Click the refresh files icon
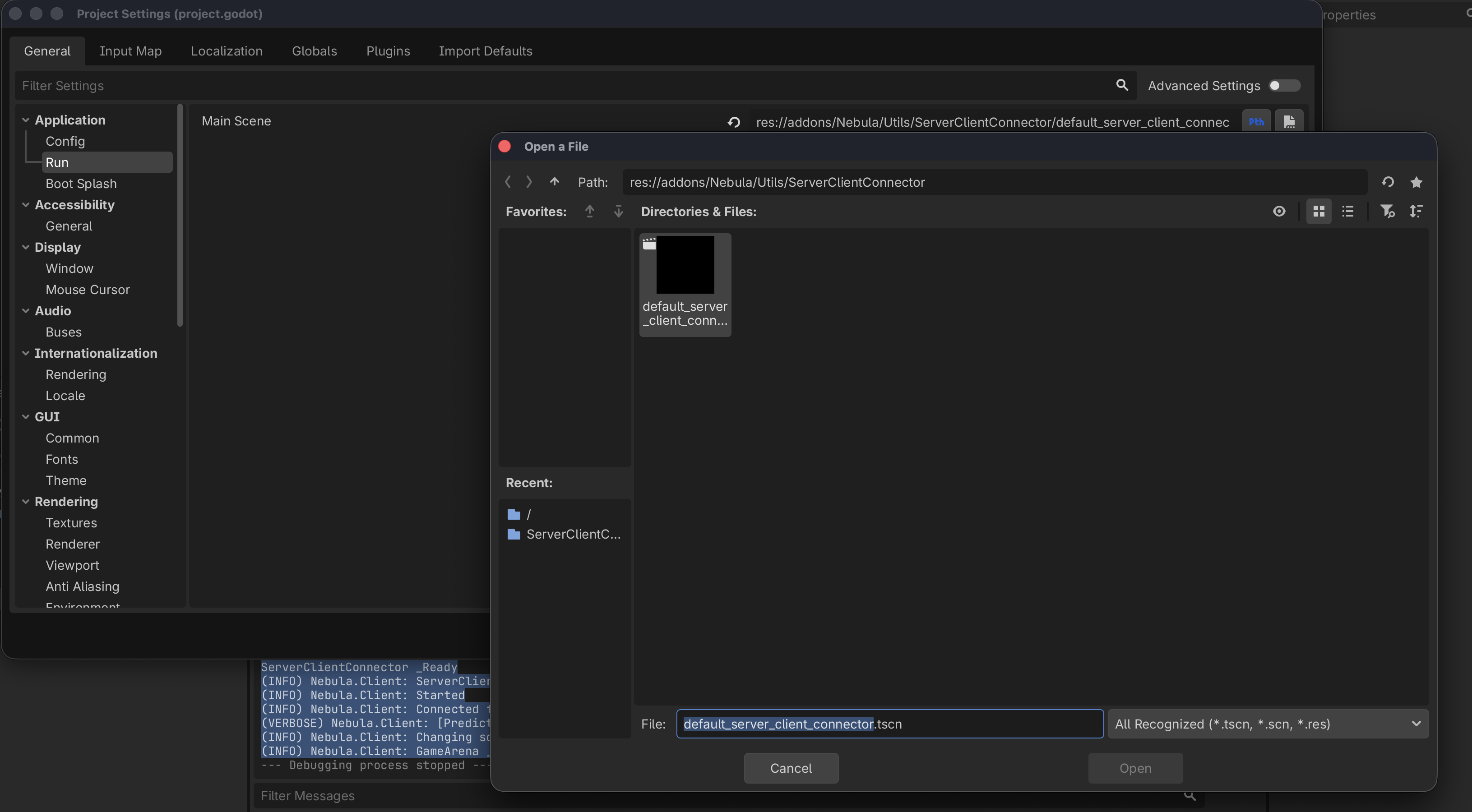 [1388, 182]
